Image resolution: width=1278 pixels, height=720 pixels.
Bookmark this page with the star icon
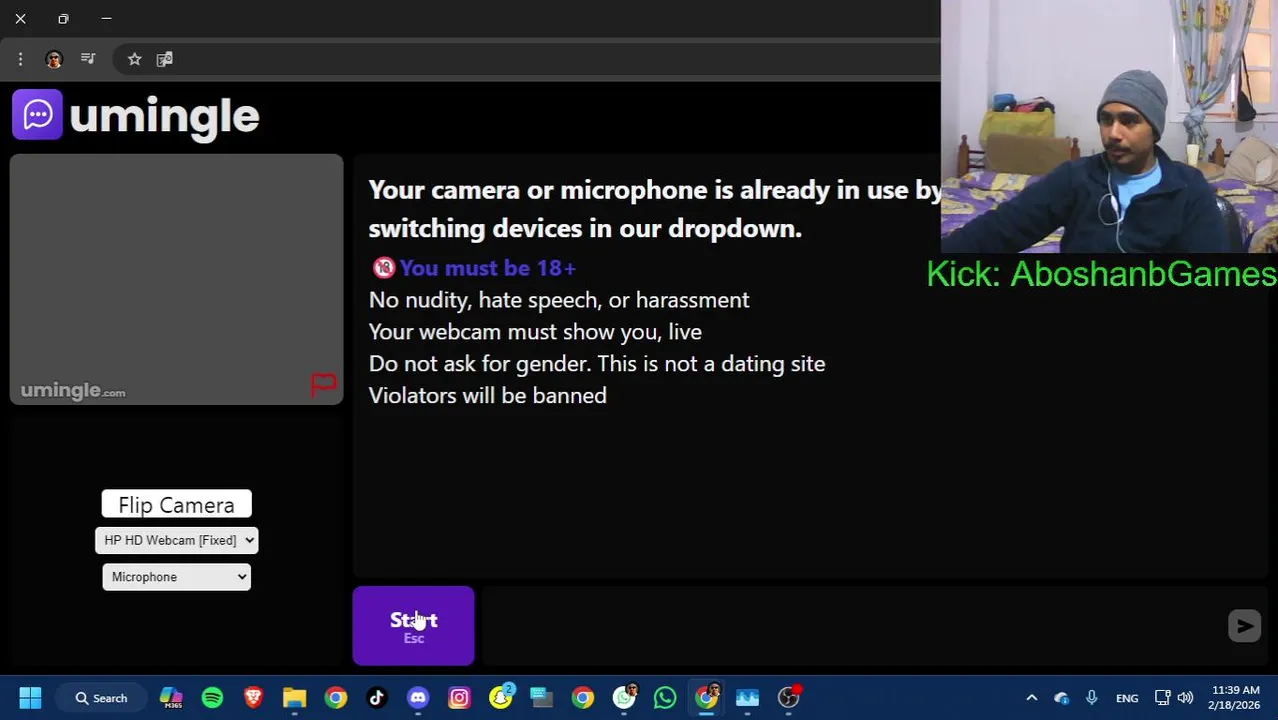click(x=134, y=59)
